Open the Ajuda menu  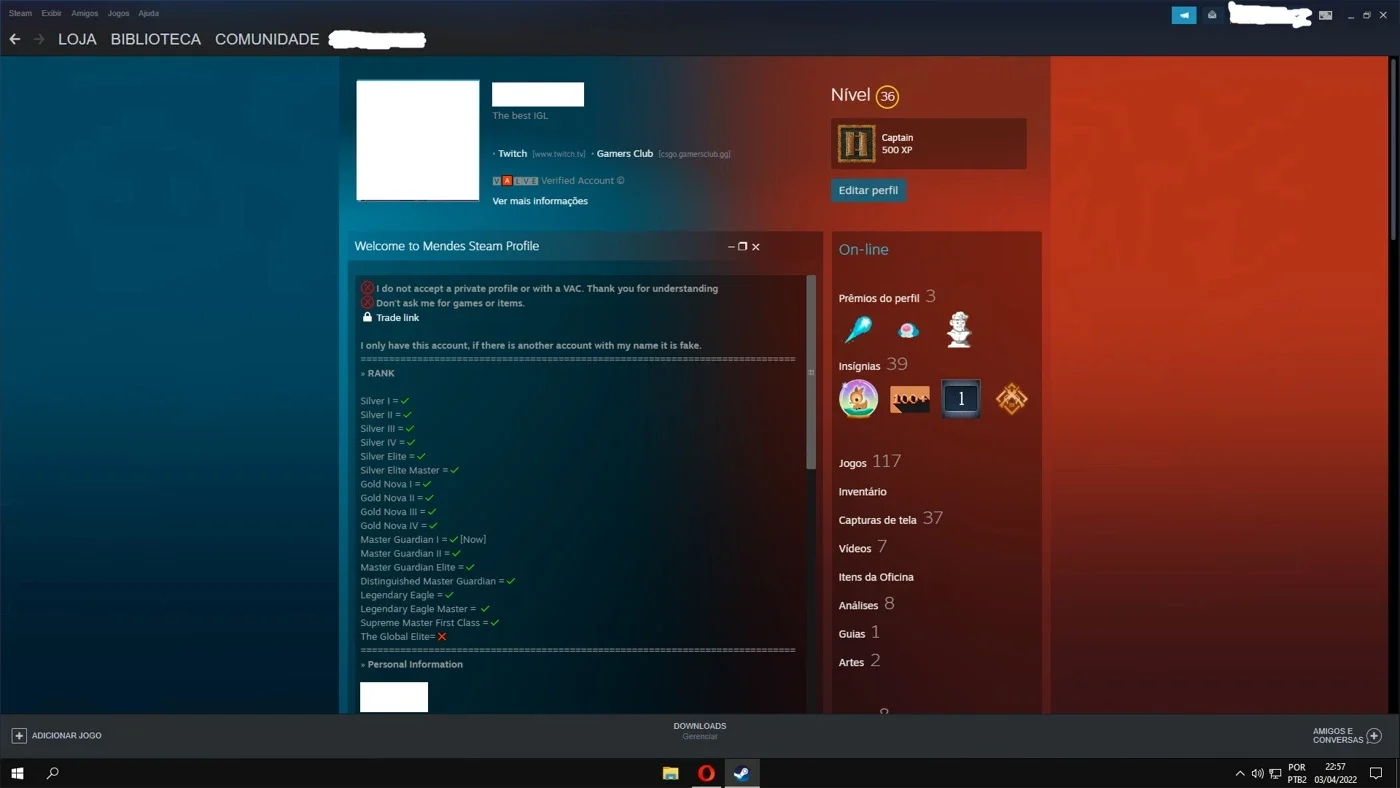click(x=148, y=13)
